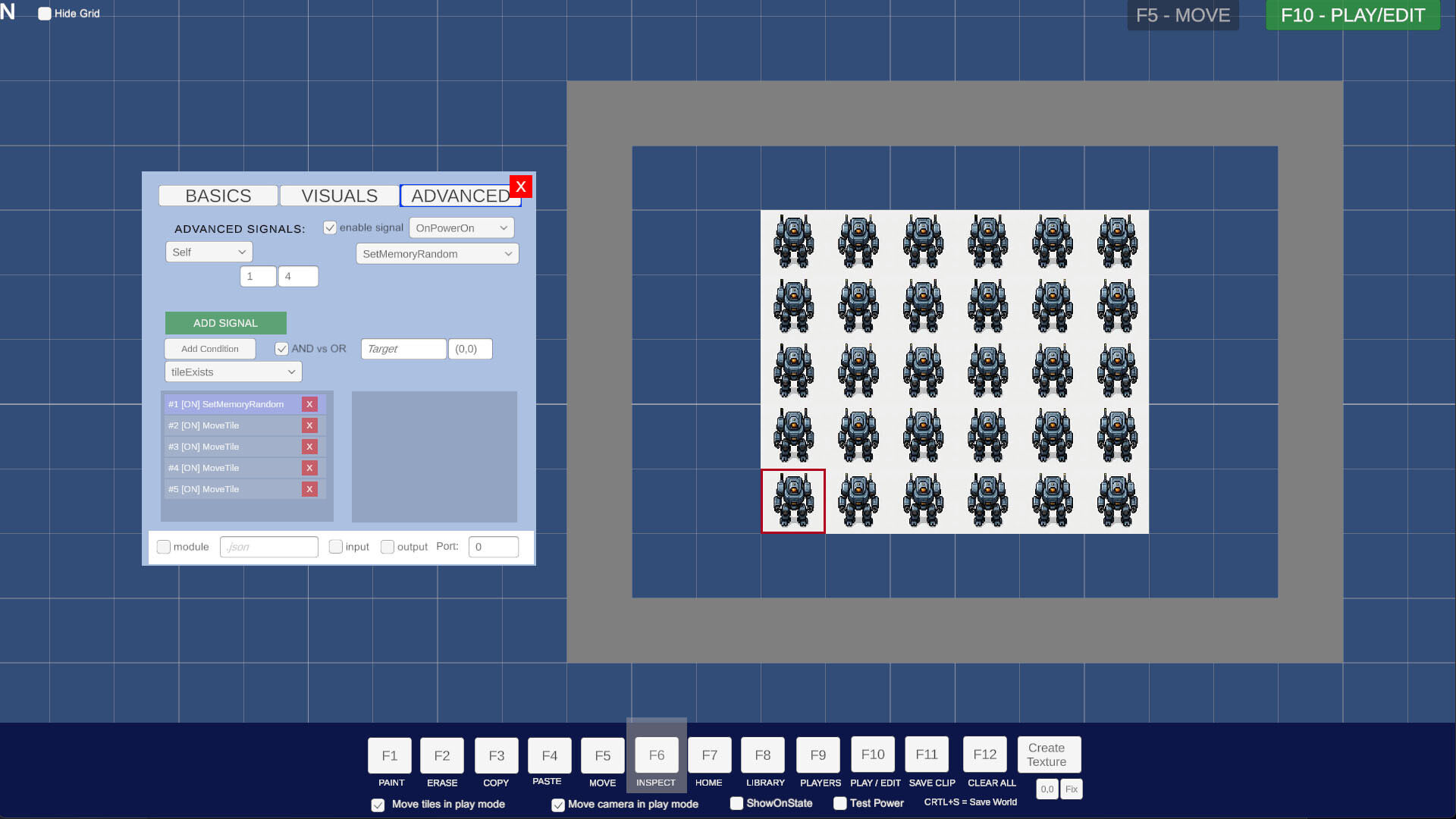Viewport: 1456px width, 819px height.
Task: Toggle the Hide Grid checkbox
Action: pos(45,14)
